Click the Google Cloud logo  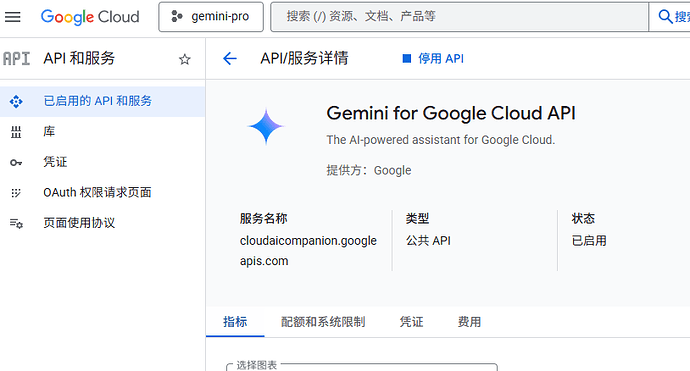90,17
